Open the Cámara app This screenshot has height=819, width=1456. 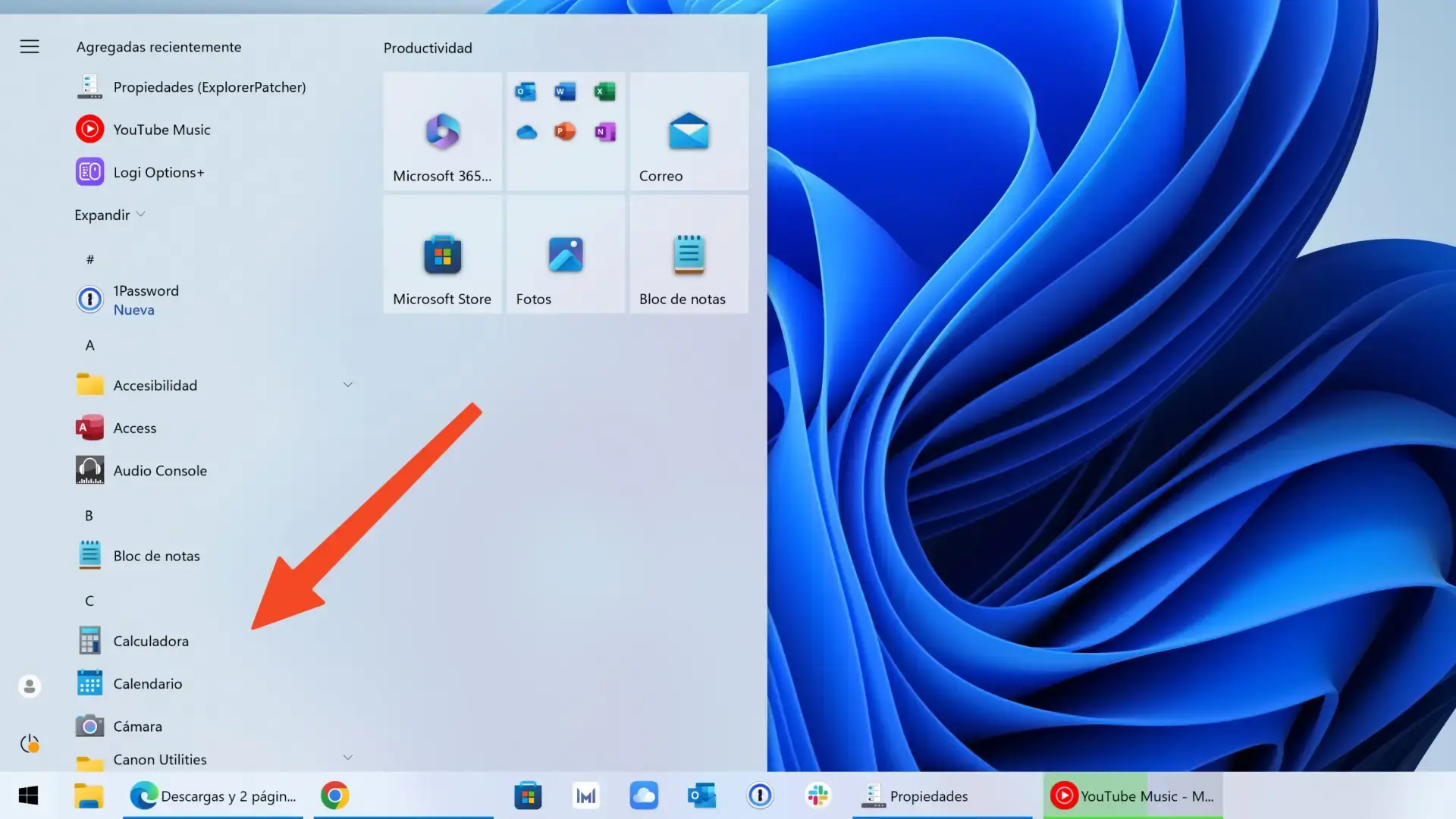click(137, 726)
